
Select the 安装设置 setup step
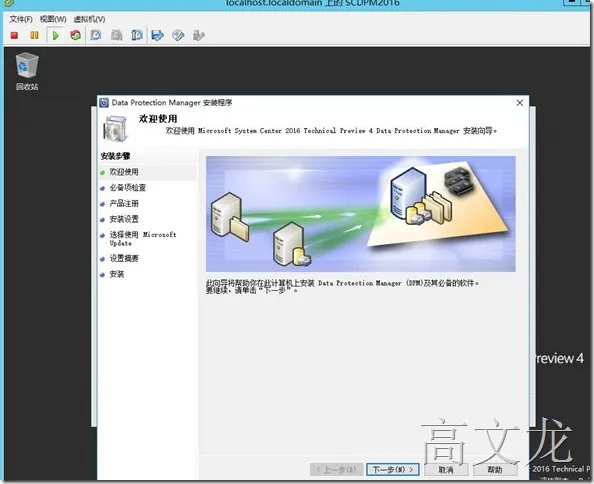coord(124,219)
